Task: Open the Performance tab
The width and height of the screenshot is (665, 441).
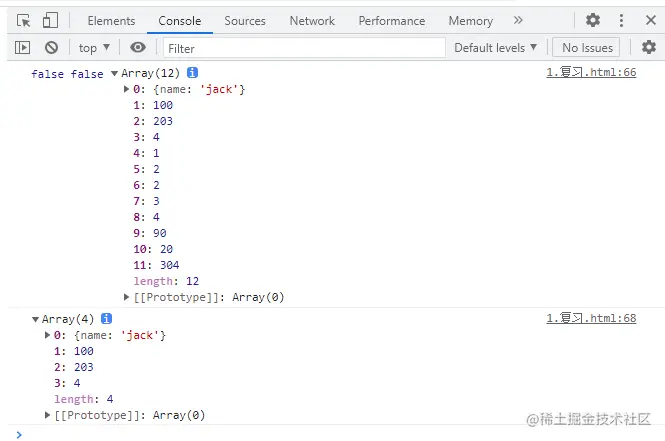Action: coord(391,21)
